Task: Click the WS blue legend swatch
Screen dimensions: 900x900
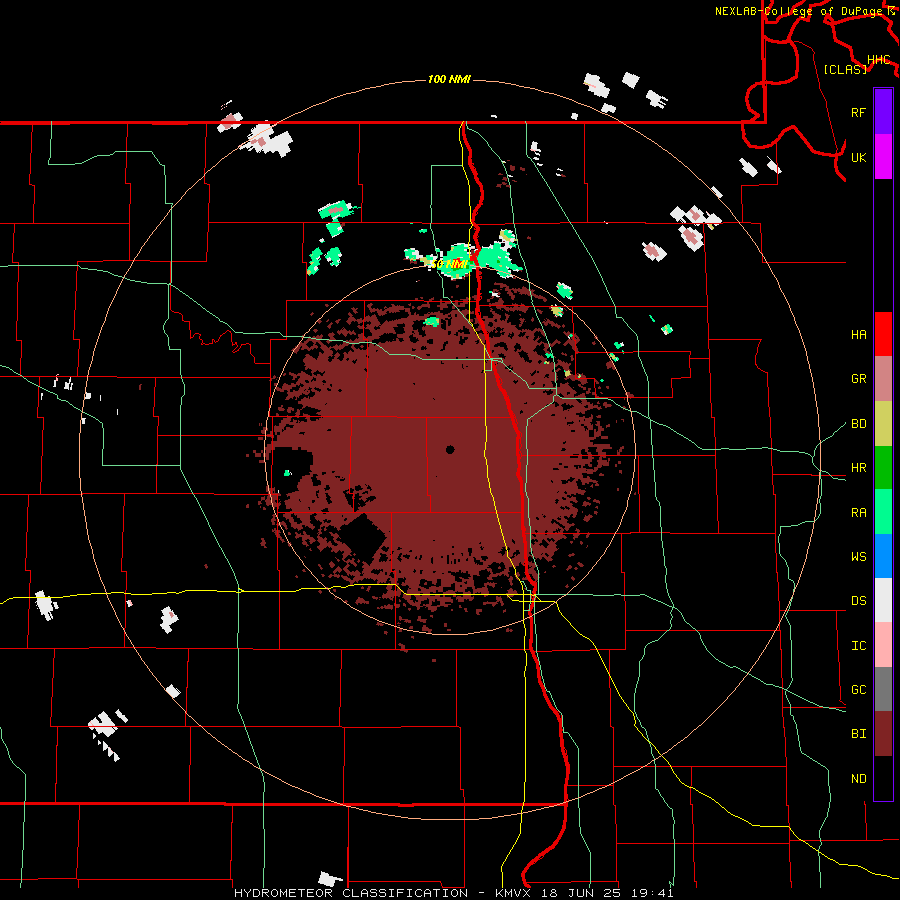Action: pos(883,556)
